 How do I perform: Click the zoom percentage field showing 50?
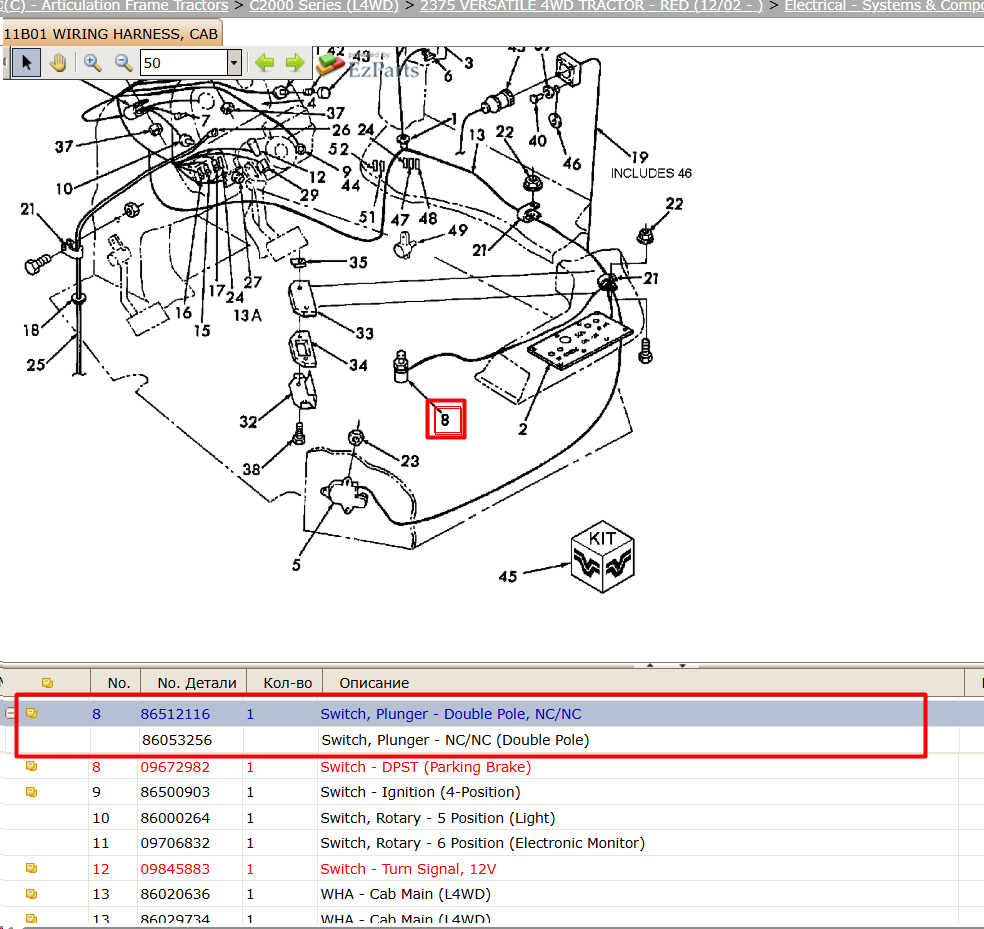[183, 63]
